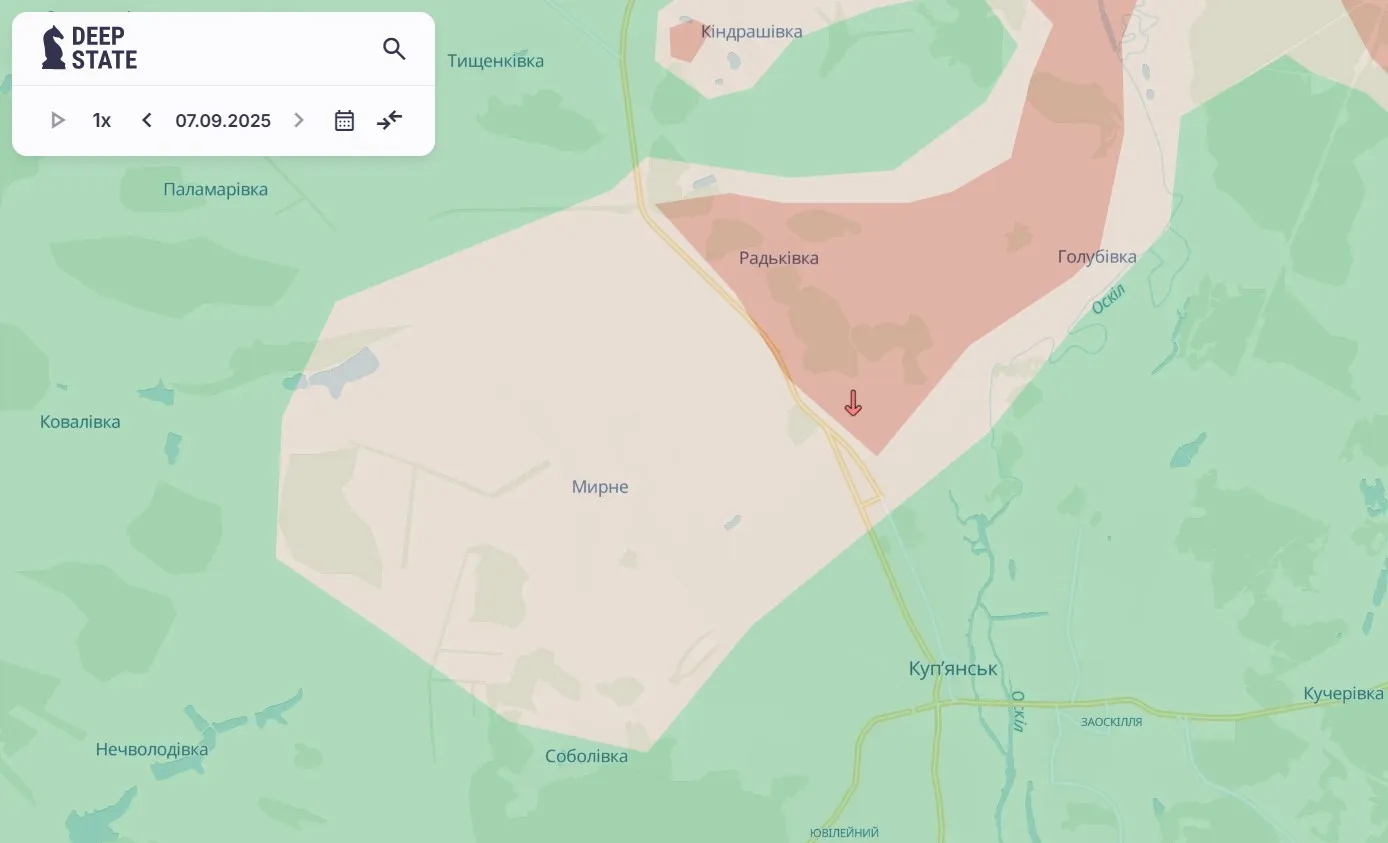Select the Куп'янськ city label
The height and width of the screenshot is (843, 1388).
click(953, 669)
